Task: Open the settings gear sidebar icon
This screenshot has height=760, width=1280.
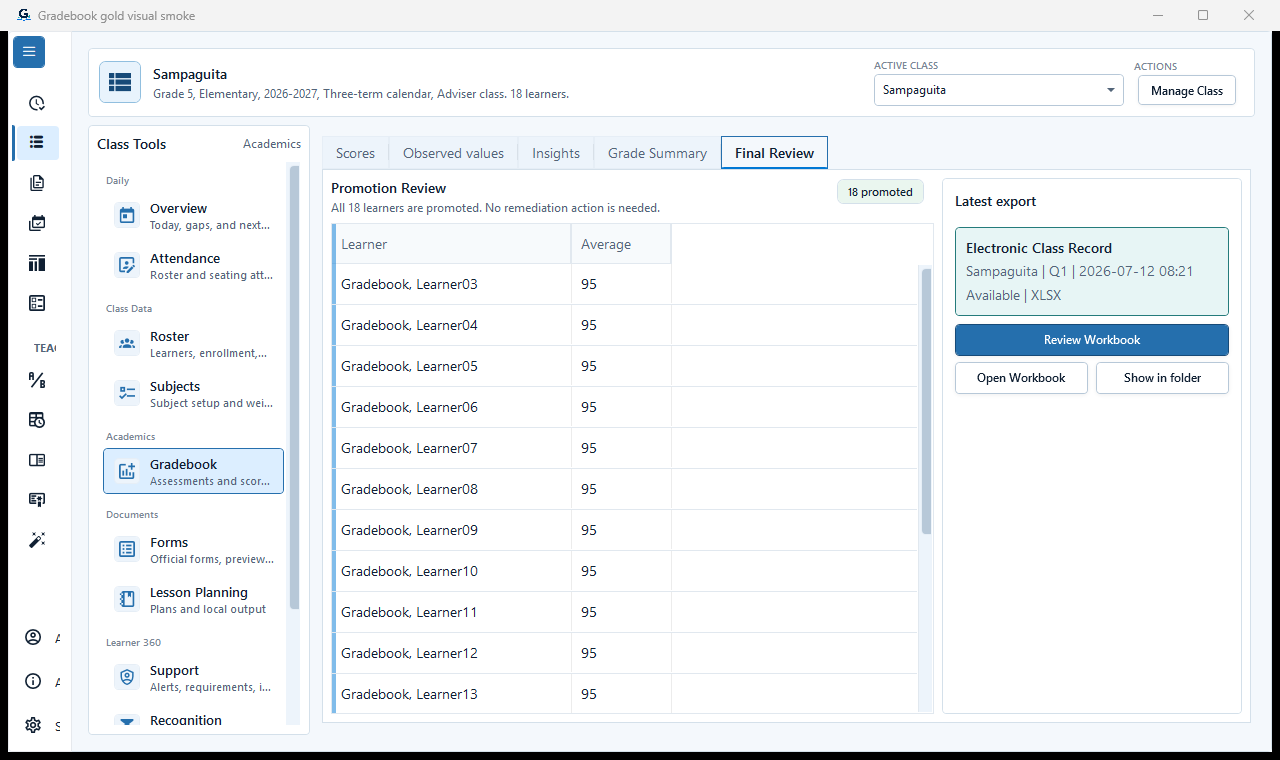Action: click(x=33, y=726)
